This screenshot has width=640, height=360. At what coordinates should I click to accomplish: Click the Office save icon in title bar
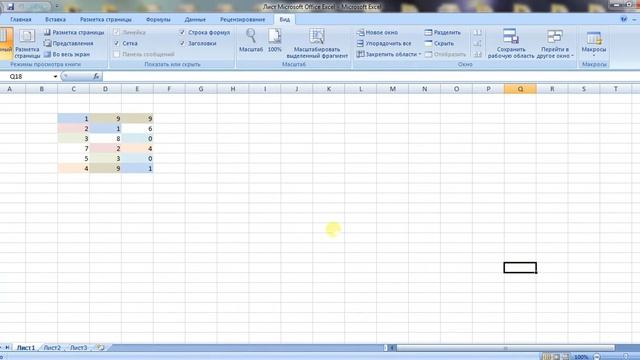point(11,7)
